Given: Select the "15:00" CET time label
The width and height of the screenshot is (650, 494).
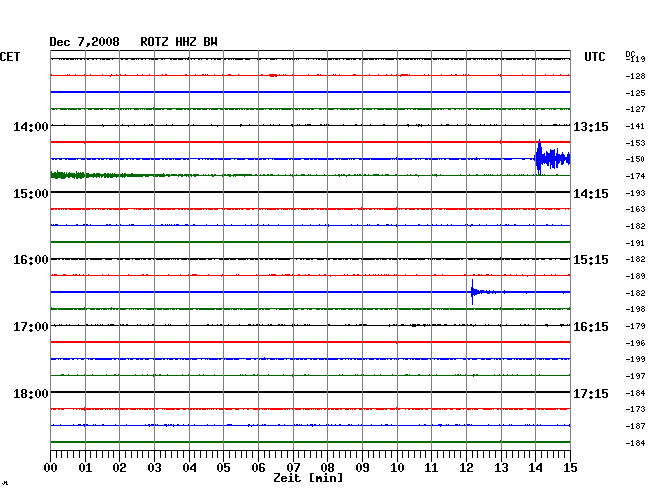Looking at the screenshot, I should 31,194.
